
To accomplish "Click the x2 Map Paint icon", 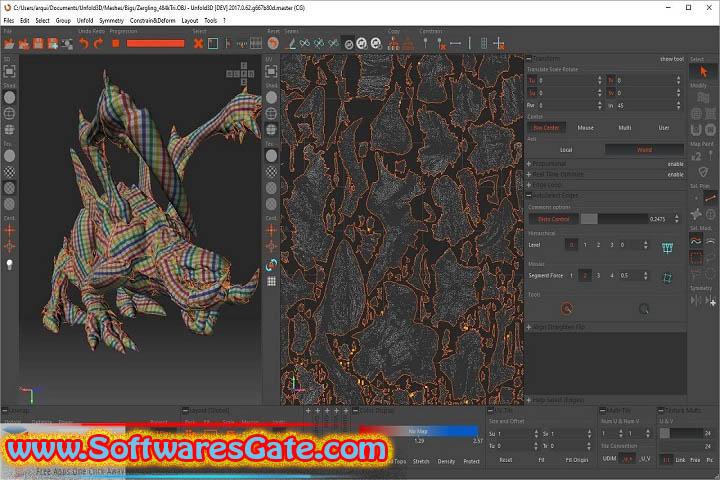I will (697, 156).
